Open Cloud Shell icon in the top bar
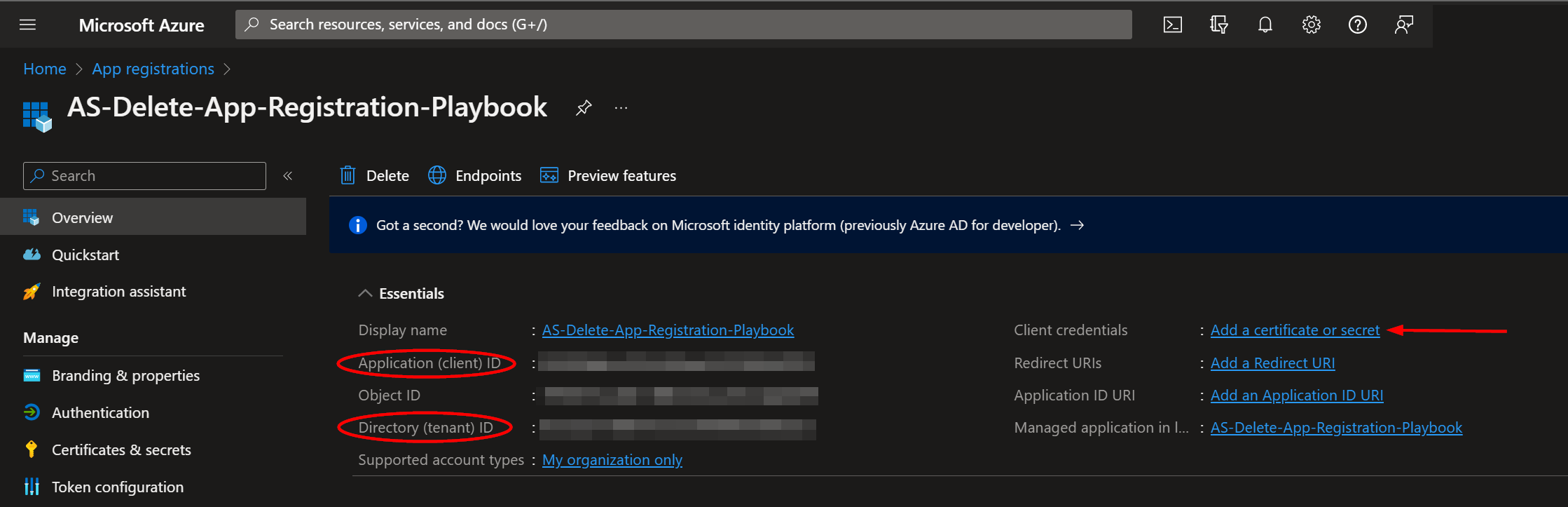Image resolution: width=1568 pixels, height=507 pixels. (1172, 25)
